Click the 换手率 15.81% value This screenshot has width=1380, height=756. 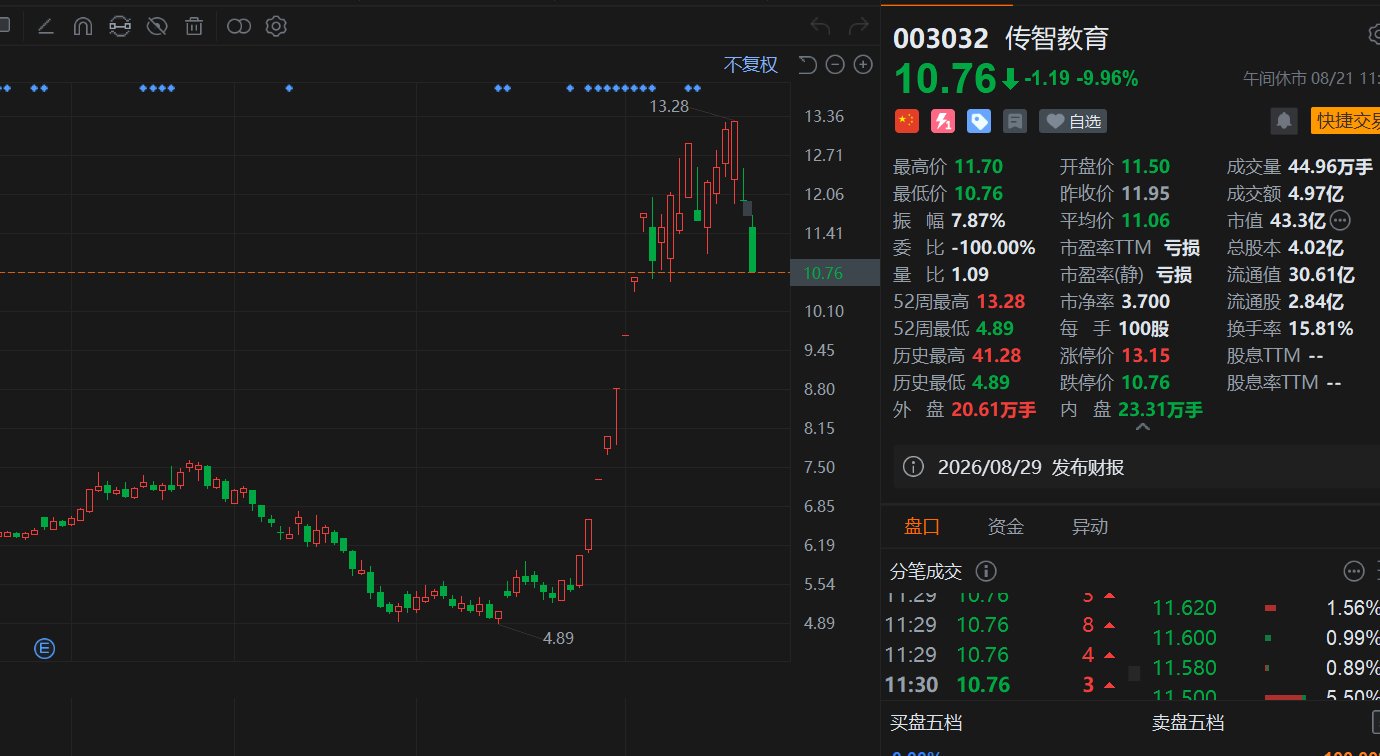coord(1320,328)
